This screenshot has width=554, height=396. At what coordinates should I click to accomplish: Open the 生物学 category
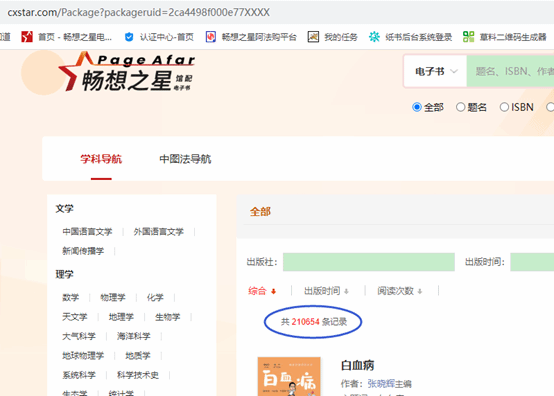tap(167, 317)
